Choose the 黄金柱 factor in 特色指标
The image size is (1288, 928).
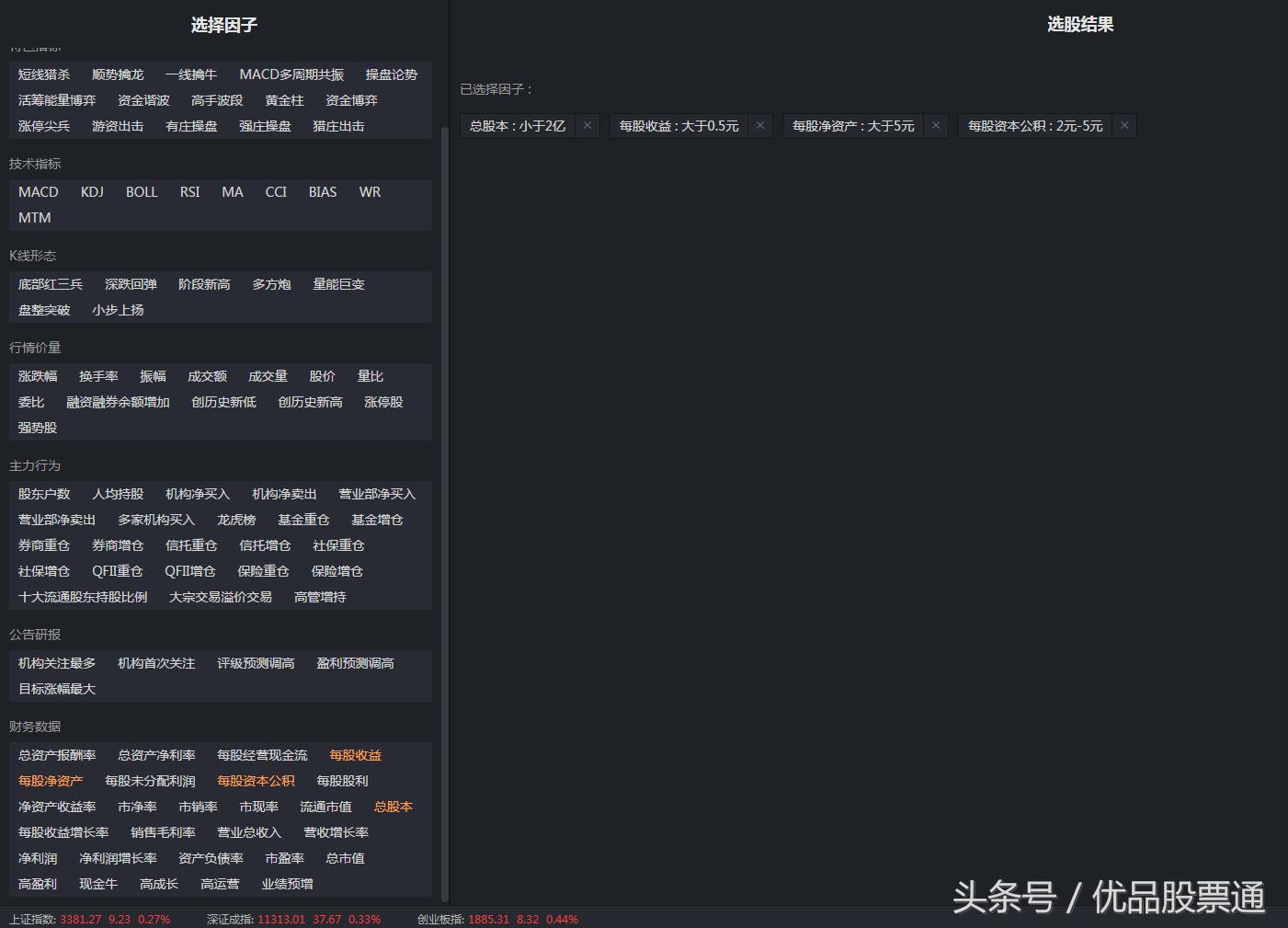[284, 99]
